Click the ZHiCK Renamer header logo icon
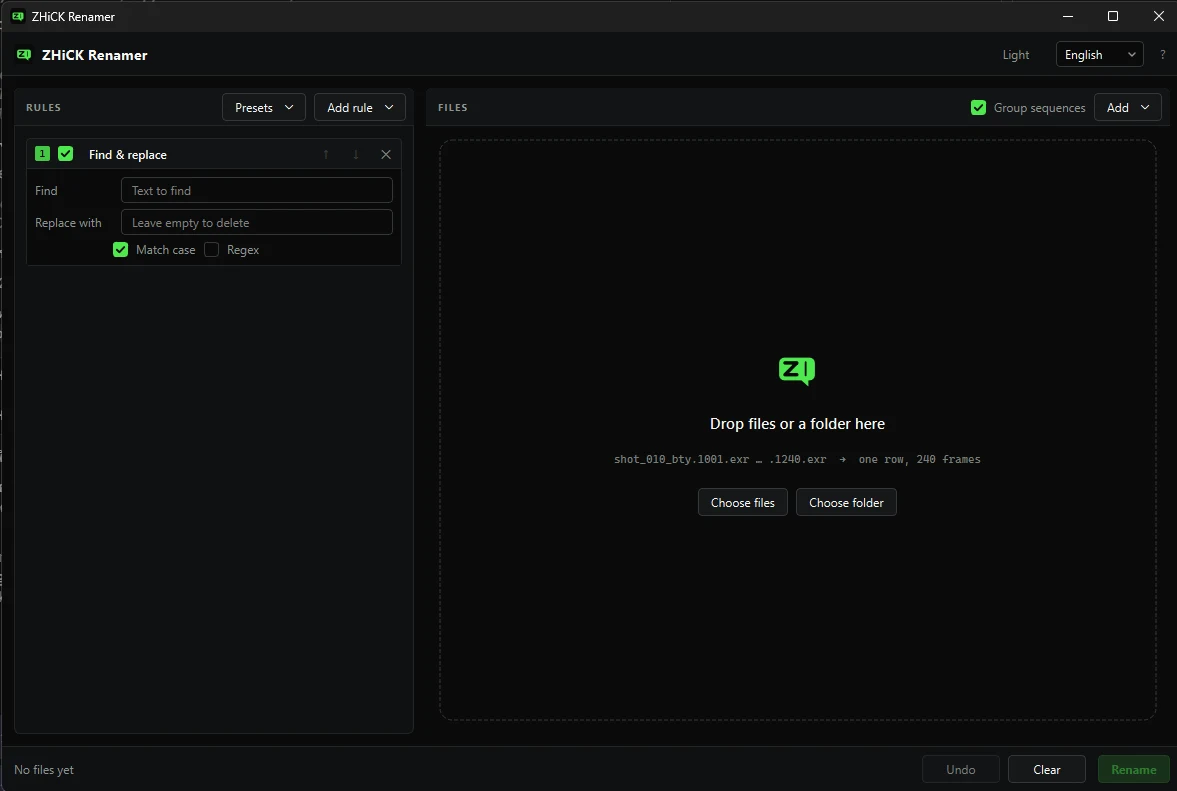 [24, 55]
